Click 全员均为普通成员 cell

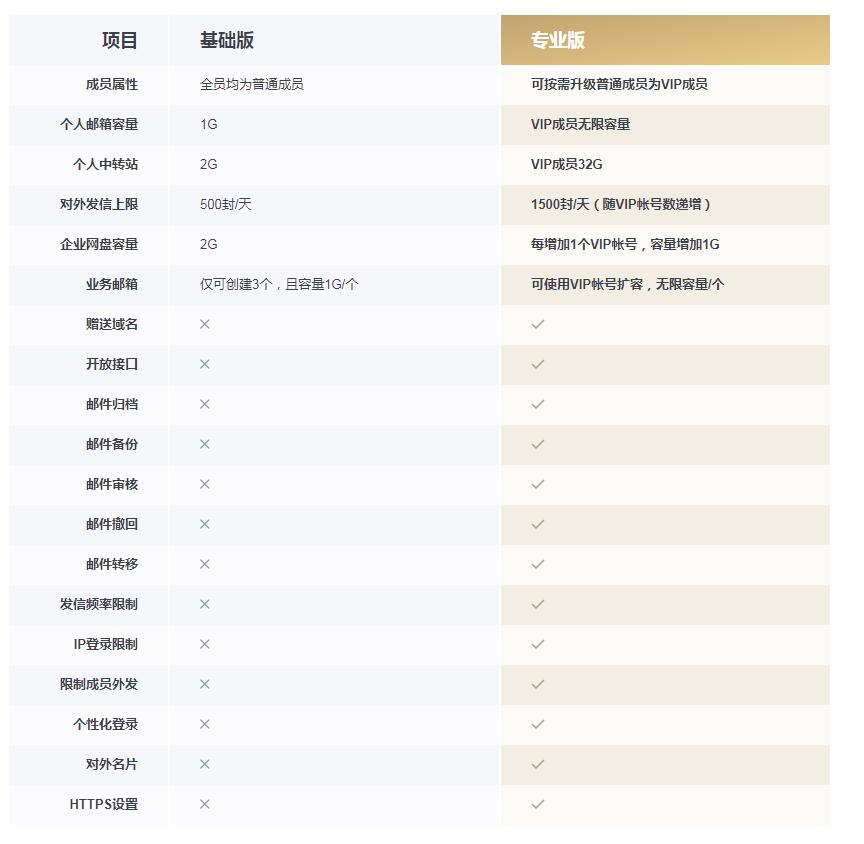tap(251, 84)
